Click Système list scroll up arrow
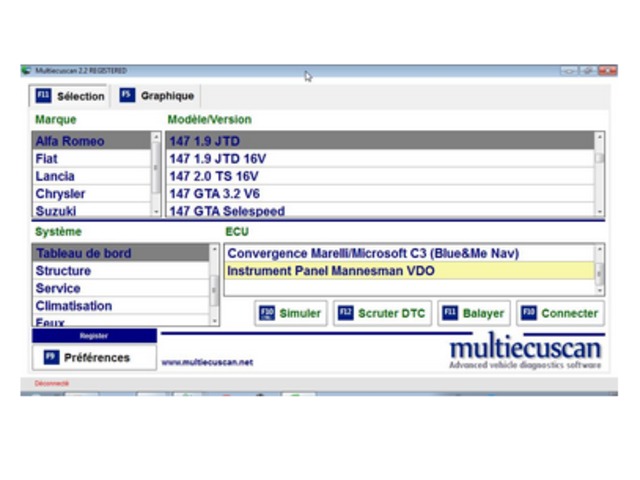This screenshot has width=640, height=480. (214, 249)
